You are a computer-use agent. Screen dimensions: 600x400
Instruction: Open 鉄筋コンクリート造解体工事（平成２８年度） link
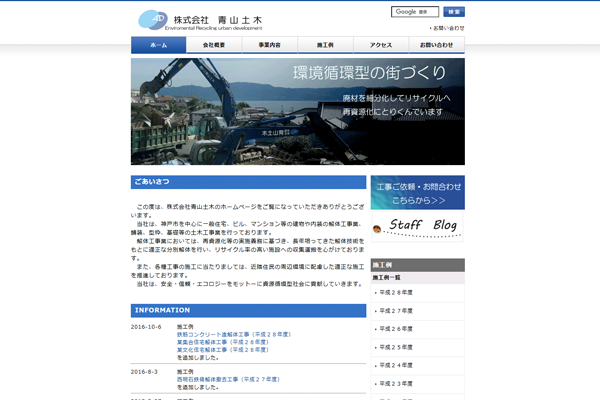pyautogui.click(x=234, y=335)
